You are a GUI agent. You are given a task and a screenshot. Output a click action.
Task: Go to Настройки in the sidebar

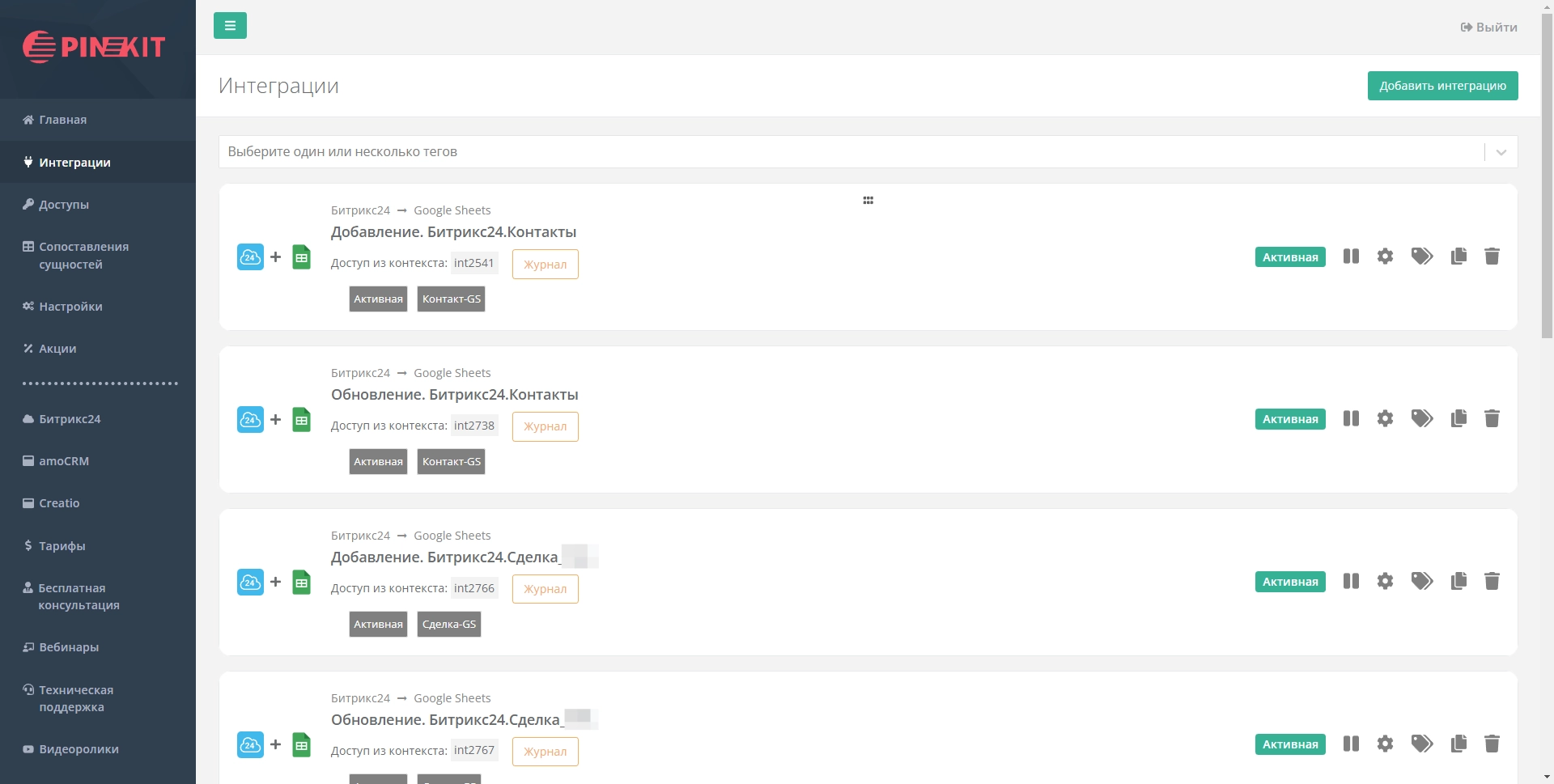[x=70, y=307]
